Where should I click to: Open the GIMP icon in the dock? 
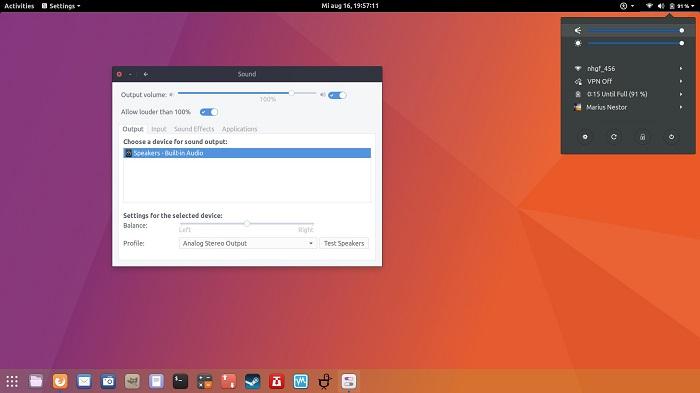pyautogui.click(x=132, y=381)
